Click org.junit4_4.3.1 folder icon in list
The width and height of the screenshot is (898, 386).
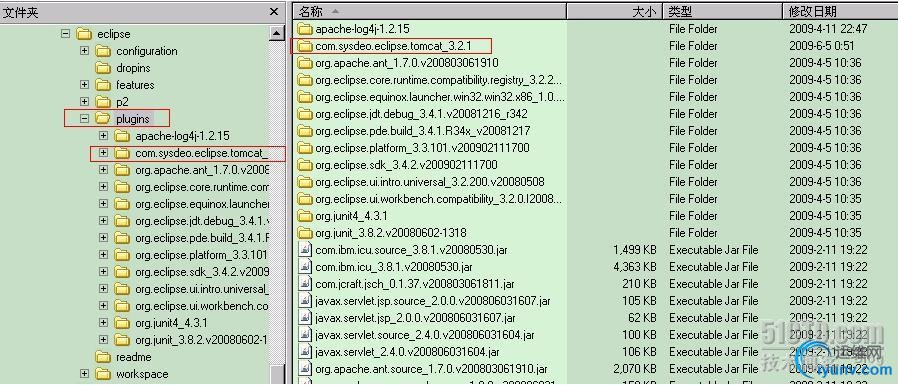(x=305, y=216)
